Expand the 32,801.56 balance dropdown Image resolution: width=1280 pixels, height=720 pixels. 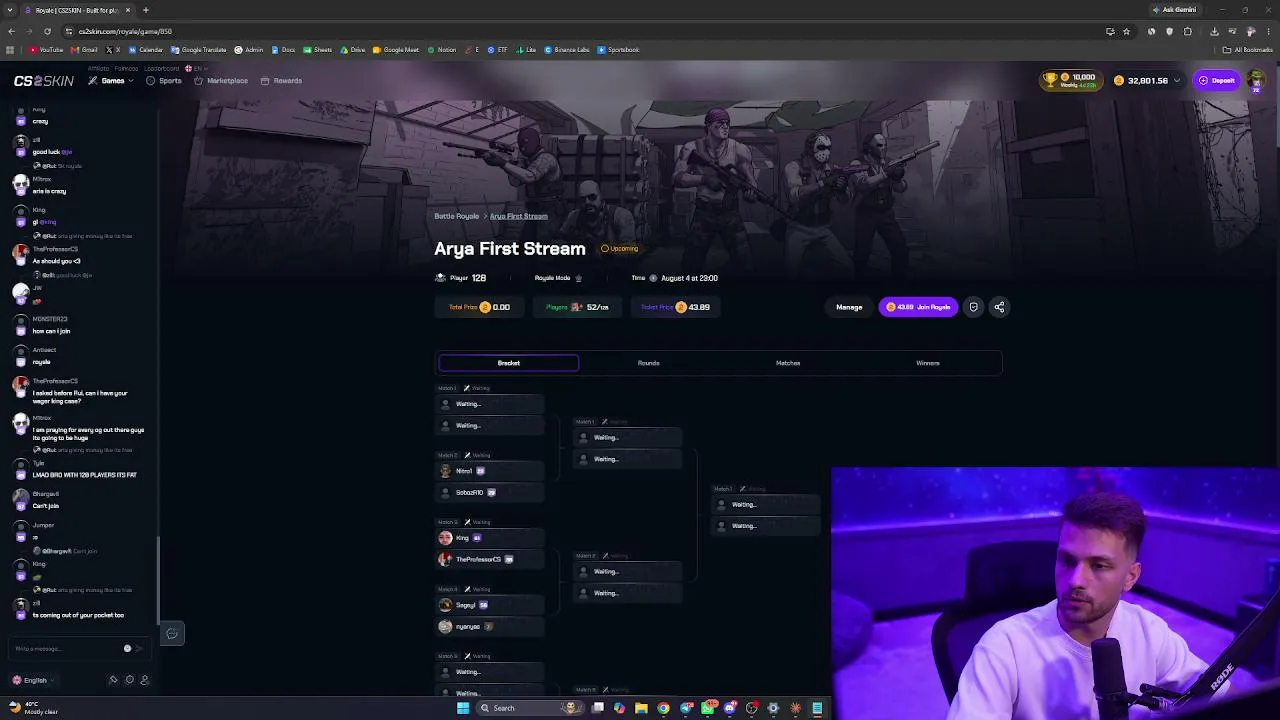click(1146, 81)
